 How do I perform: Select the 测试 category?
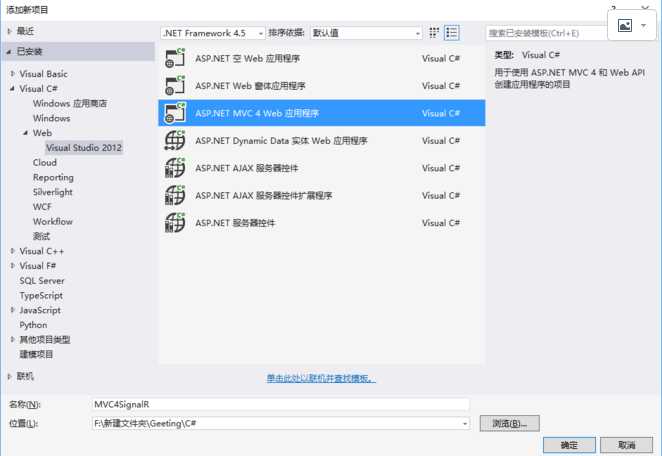41,236
